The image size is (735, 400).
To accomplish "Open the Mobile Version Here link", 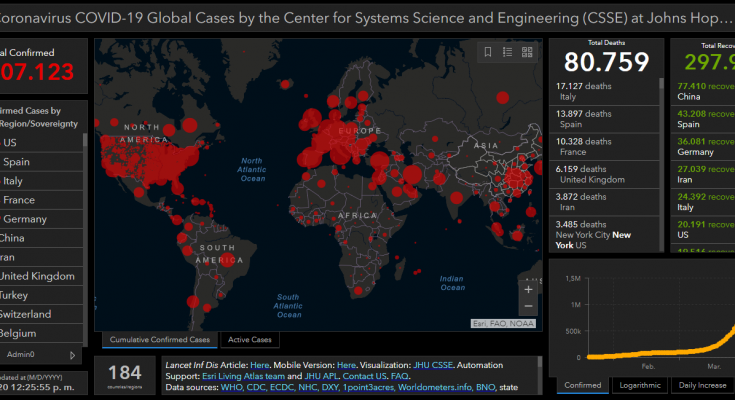I will click(x=346, y=365).
